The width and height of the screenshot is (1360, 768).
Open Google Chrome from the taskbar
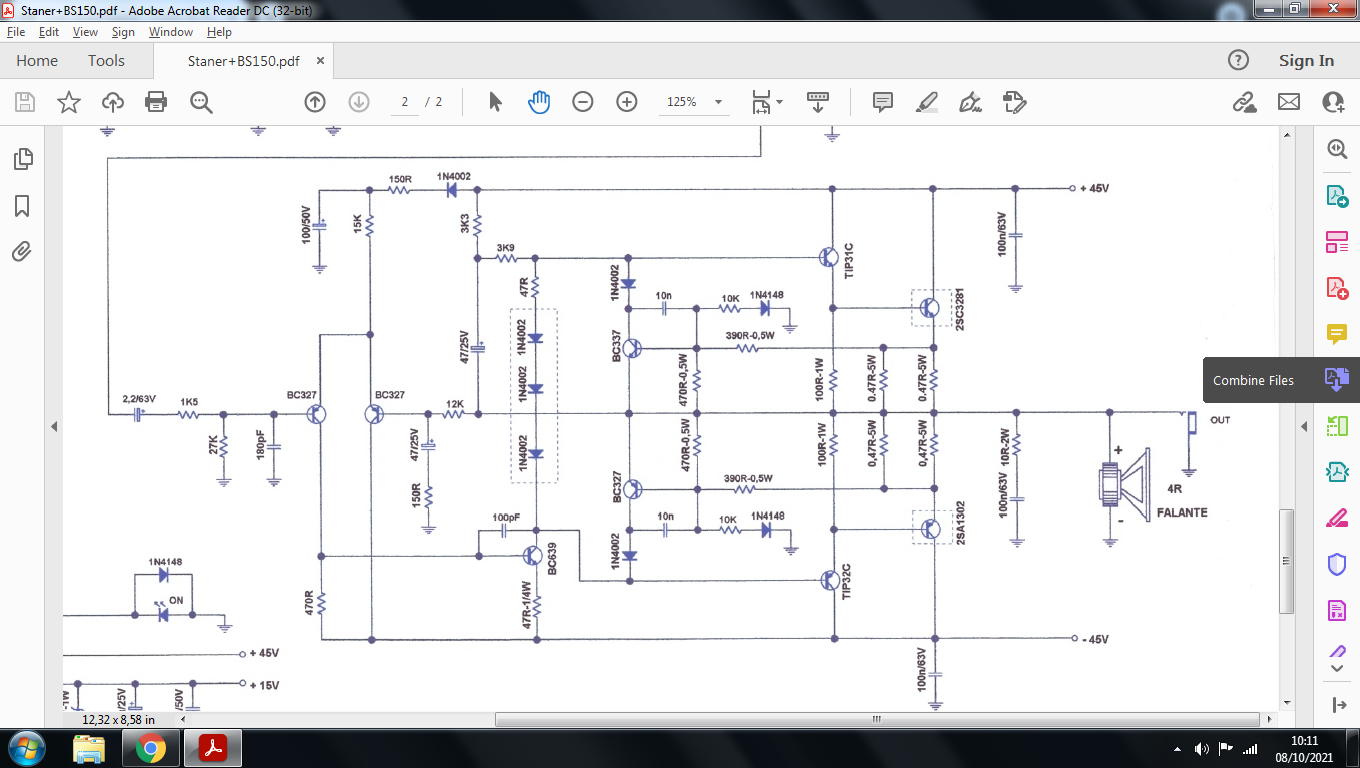click(151, 748)
